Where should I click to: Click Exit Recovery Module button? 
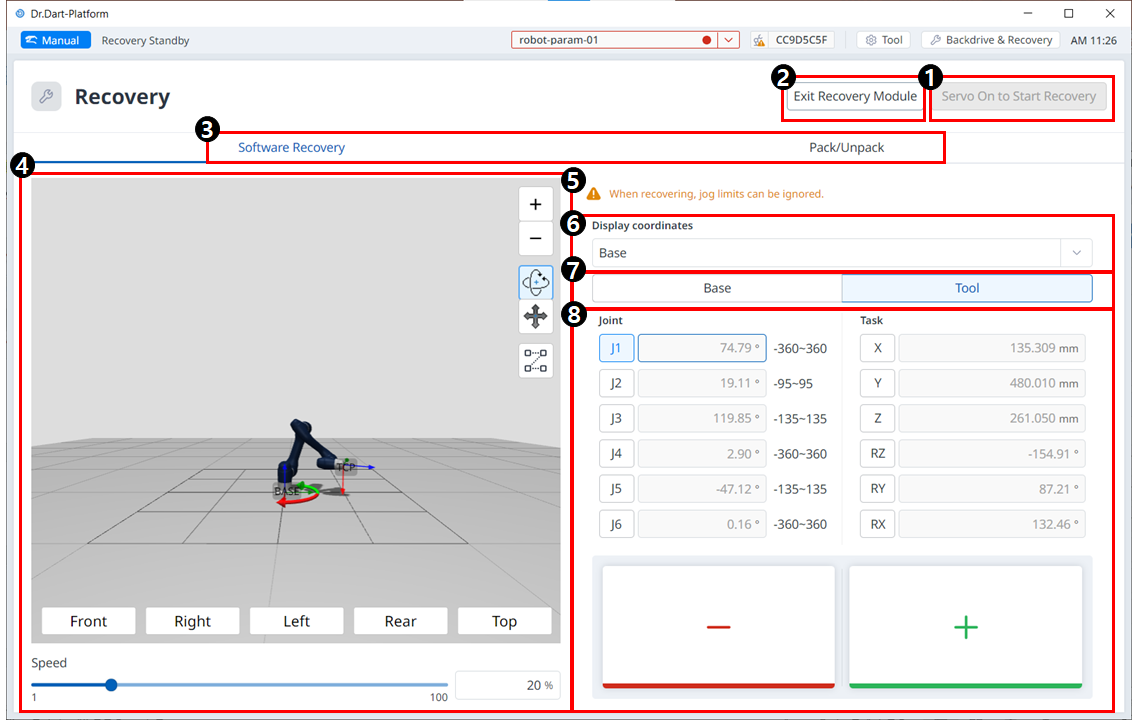pos(855,97)
